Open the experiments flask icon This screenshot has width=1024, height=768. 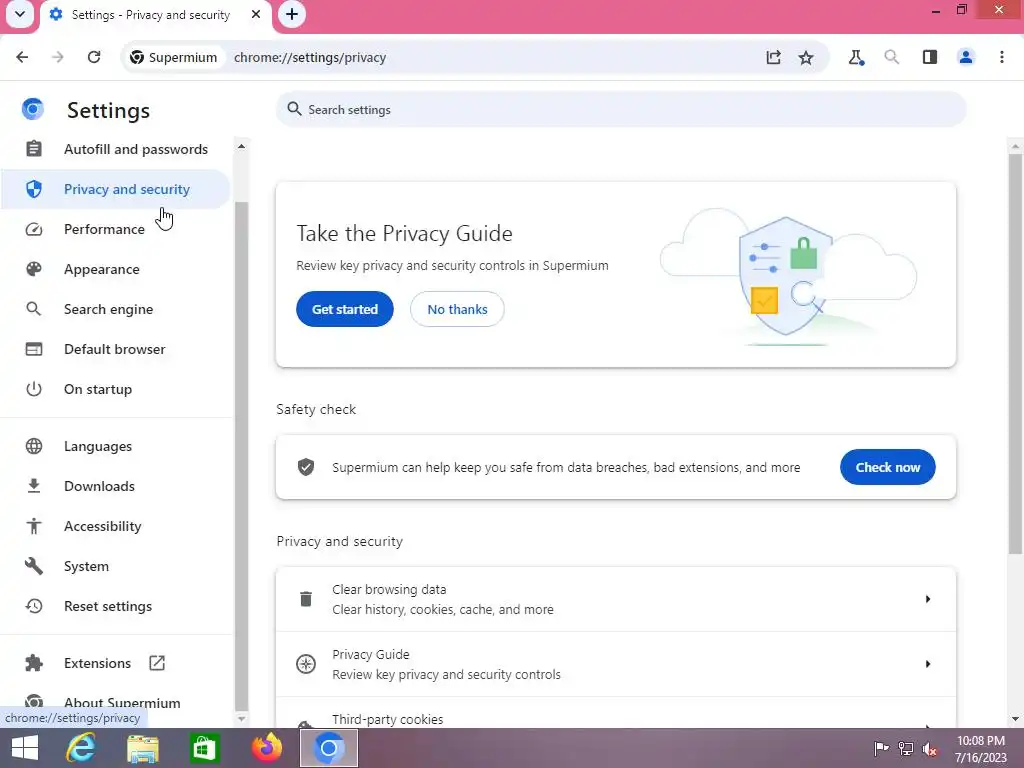[x=856, y=57]
